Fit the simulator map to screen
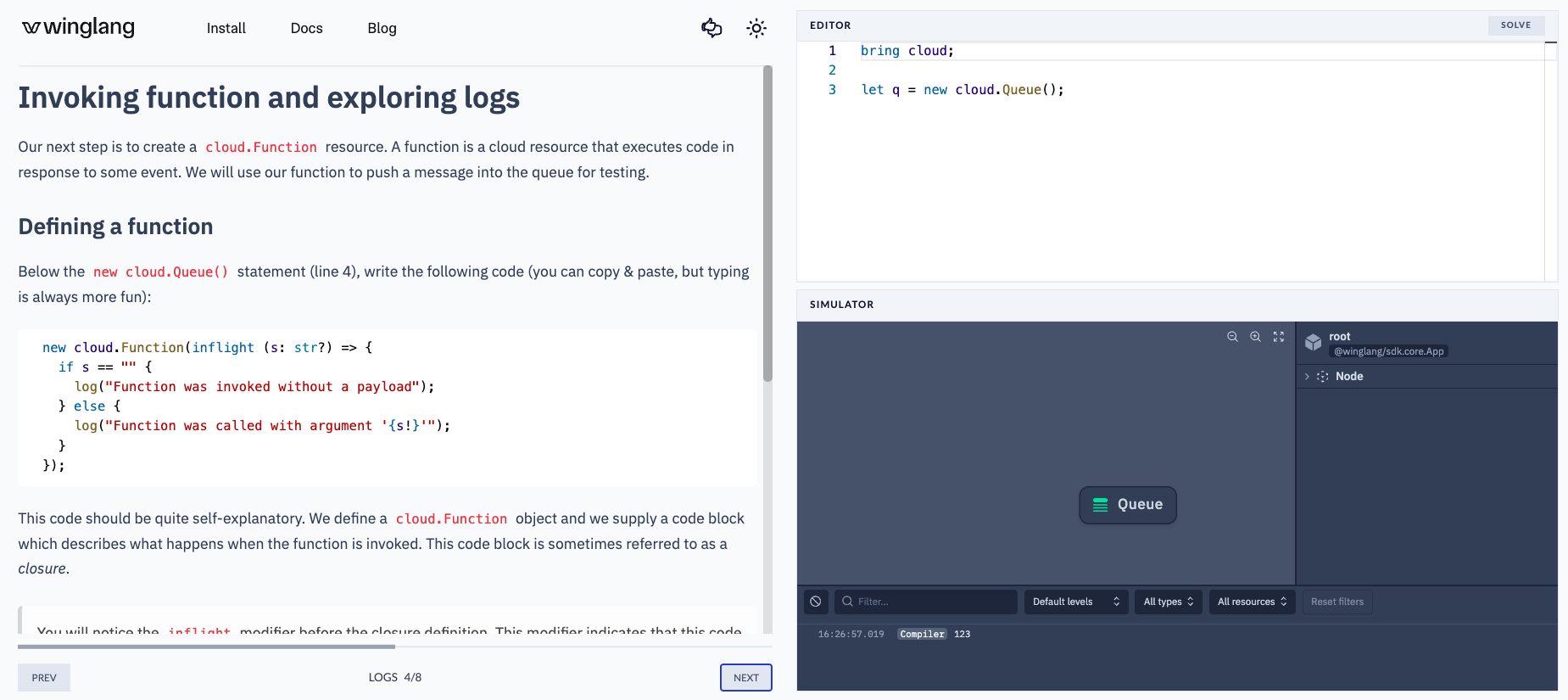The image size is (1568, 700). pyautogui.click(x=1279, y=337)
